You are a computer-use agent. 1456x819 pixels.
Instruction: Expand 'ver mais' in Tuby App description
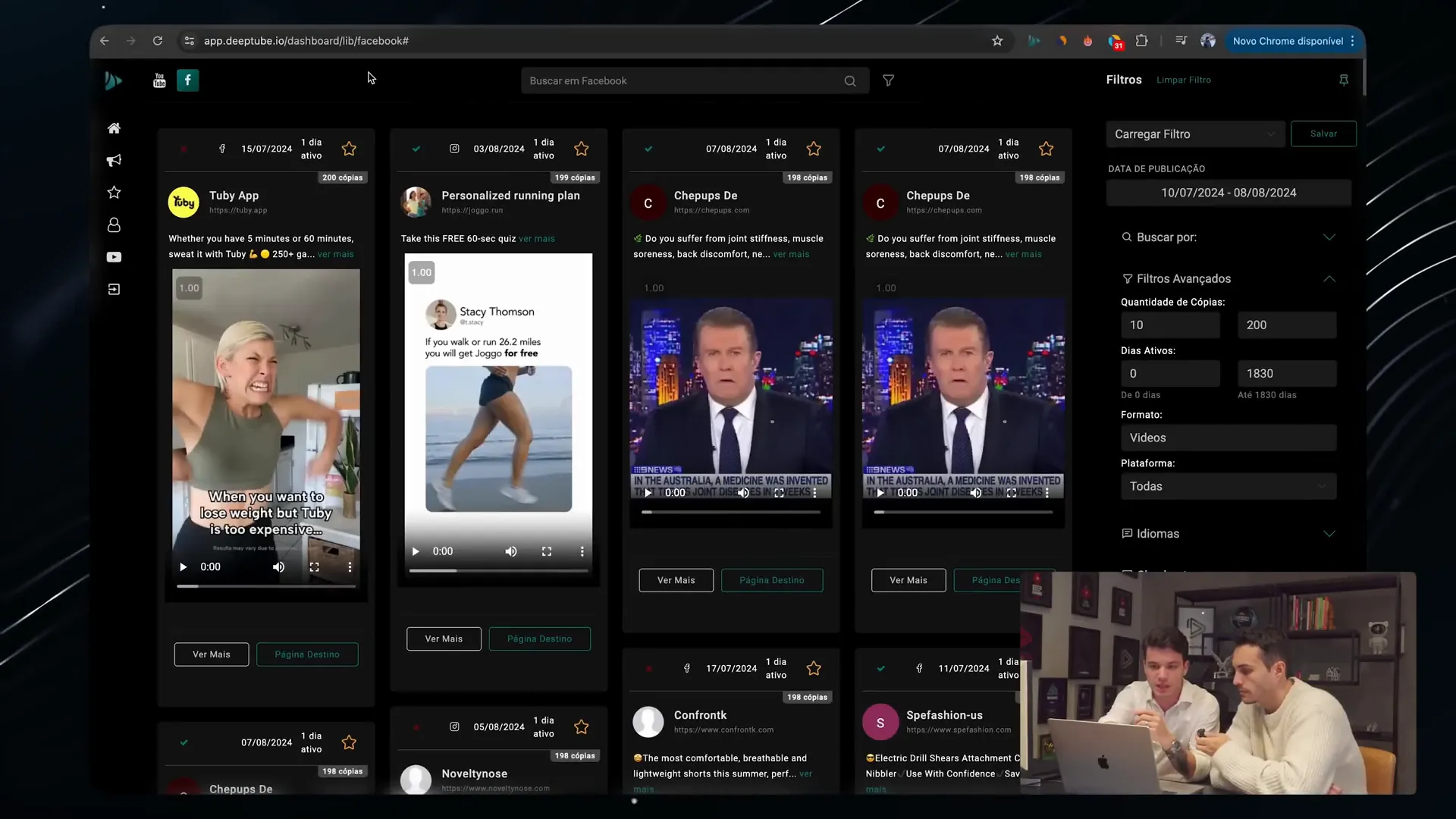pos(336,255)
